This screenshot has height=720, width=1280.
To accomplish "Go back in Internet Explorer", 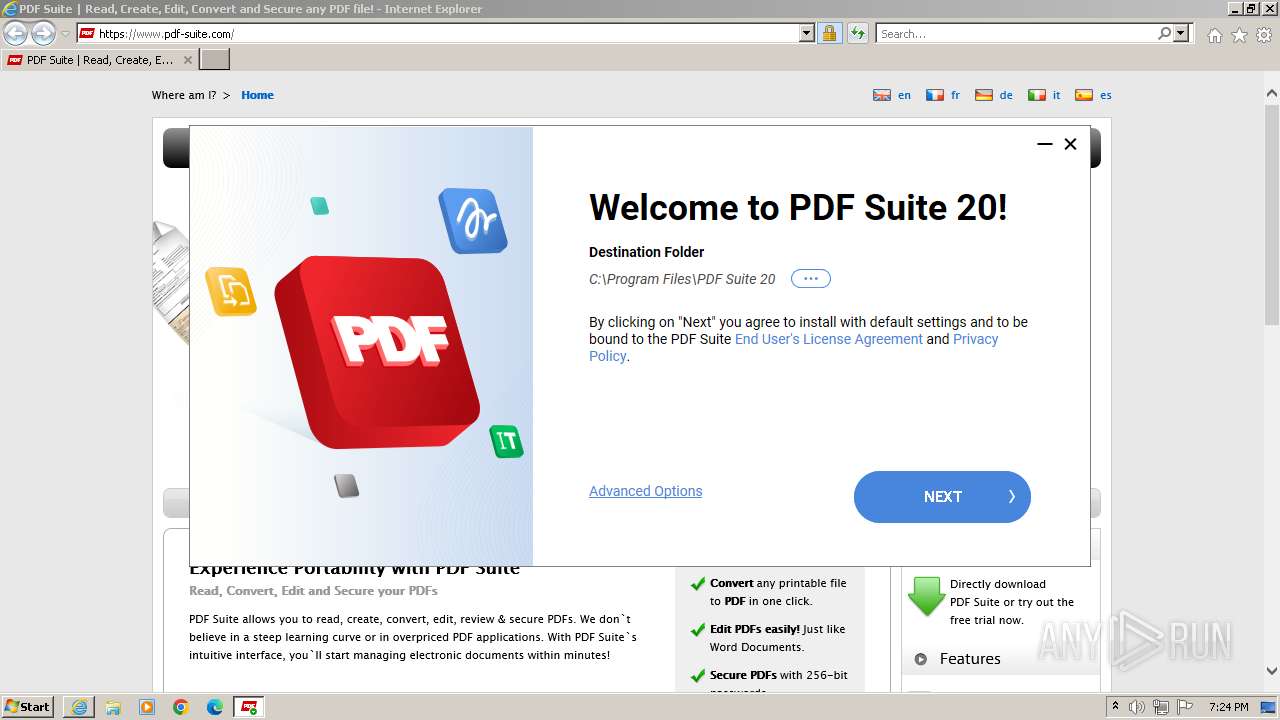I will (x=16, y=33).
